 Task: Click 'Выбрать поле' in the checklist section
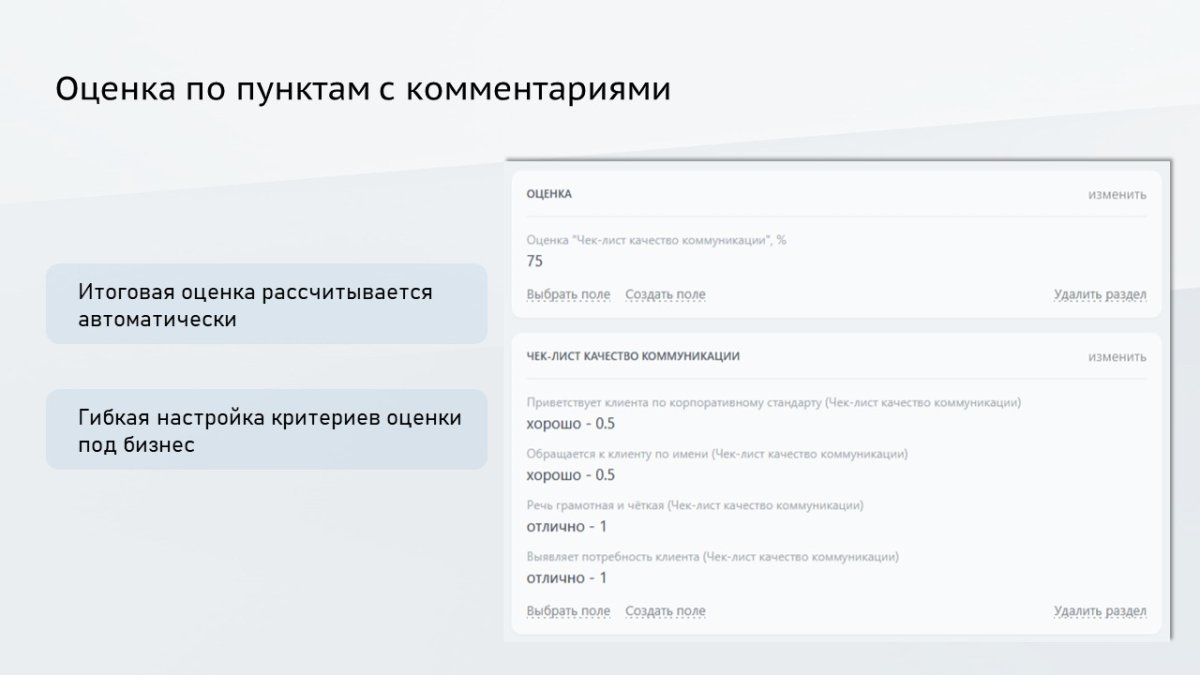pos(568,610)
